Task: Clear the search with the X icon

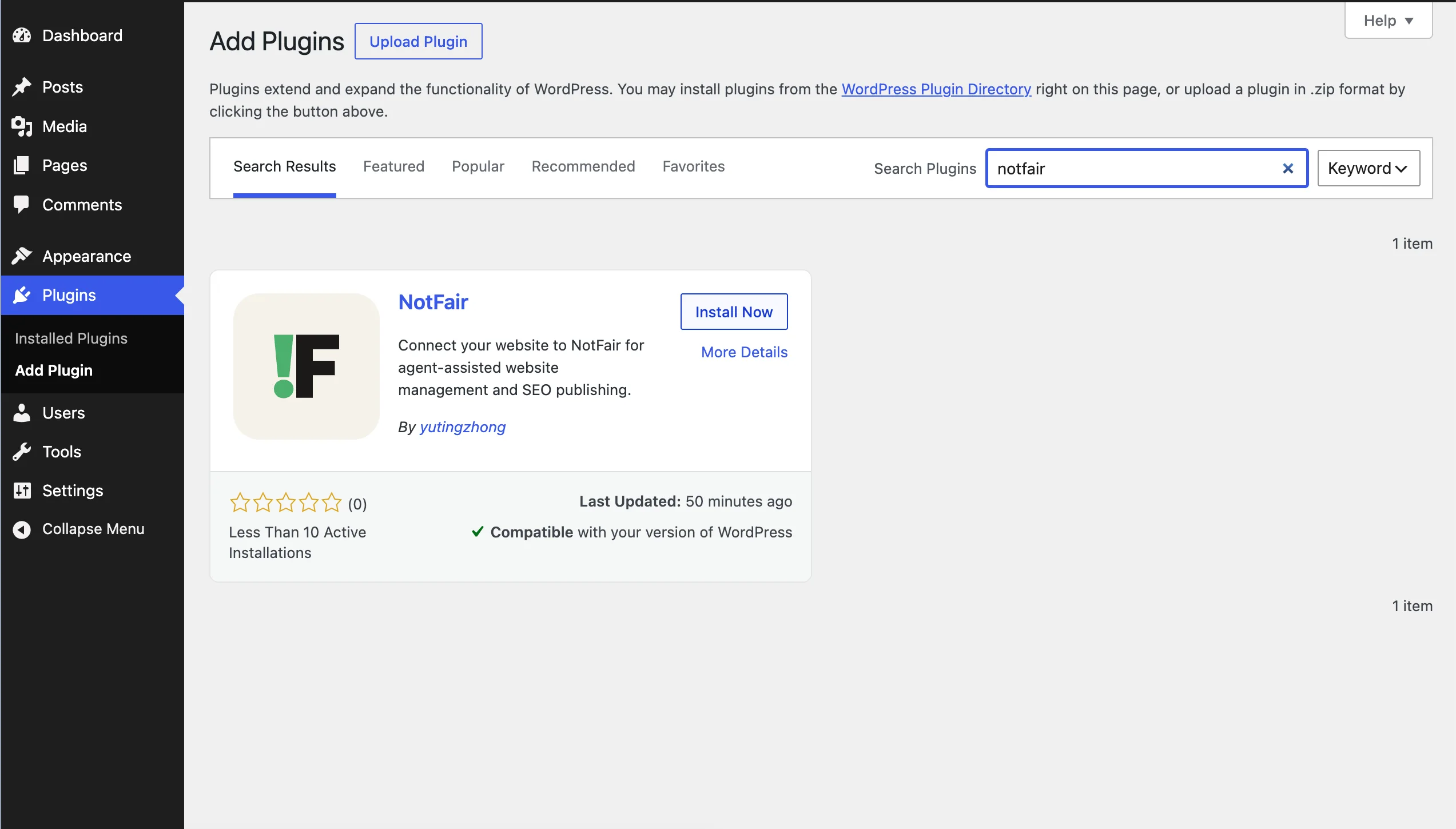Action: (1288, 168)
